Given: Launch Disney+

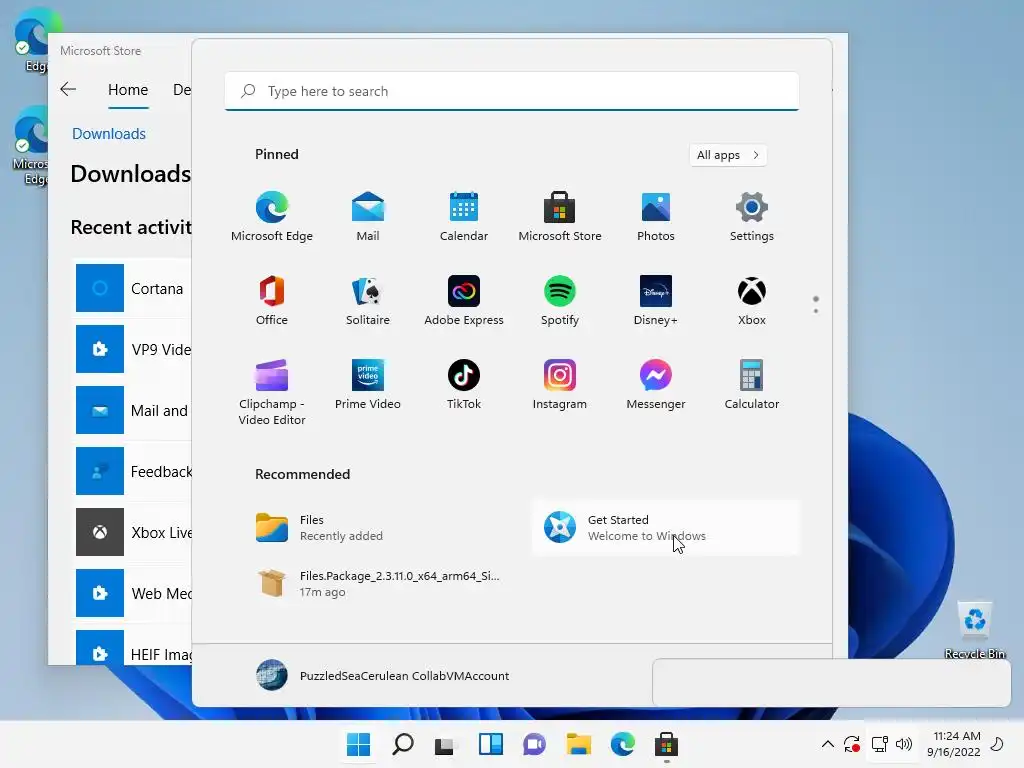Looking at the screenshot, I should coord(656,300).
